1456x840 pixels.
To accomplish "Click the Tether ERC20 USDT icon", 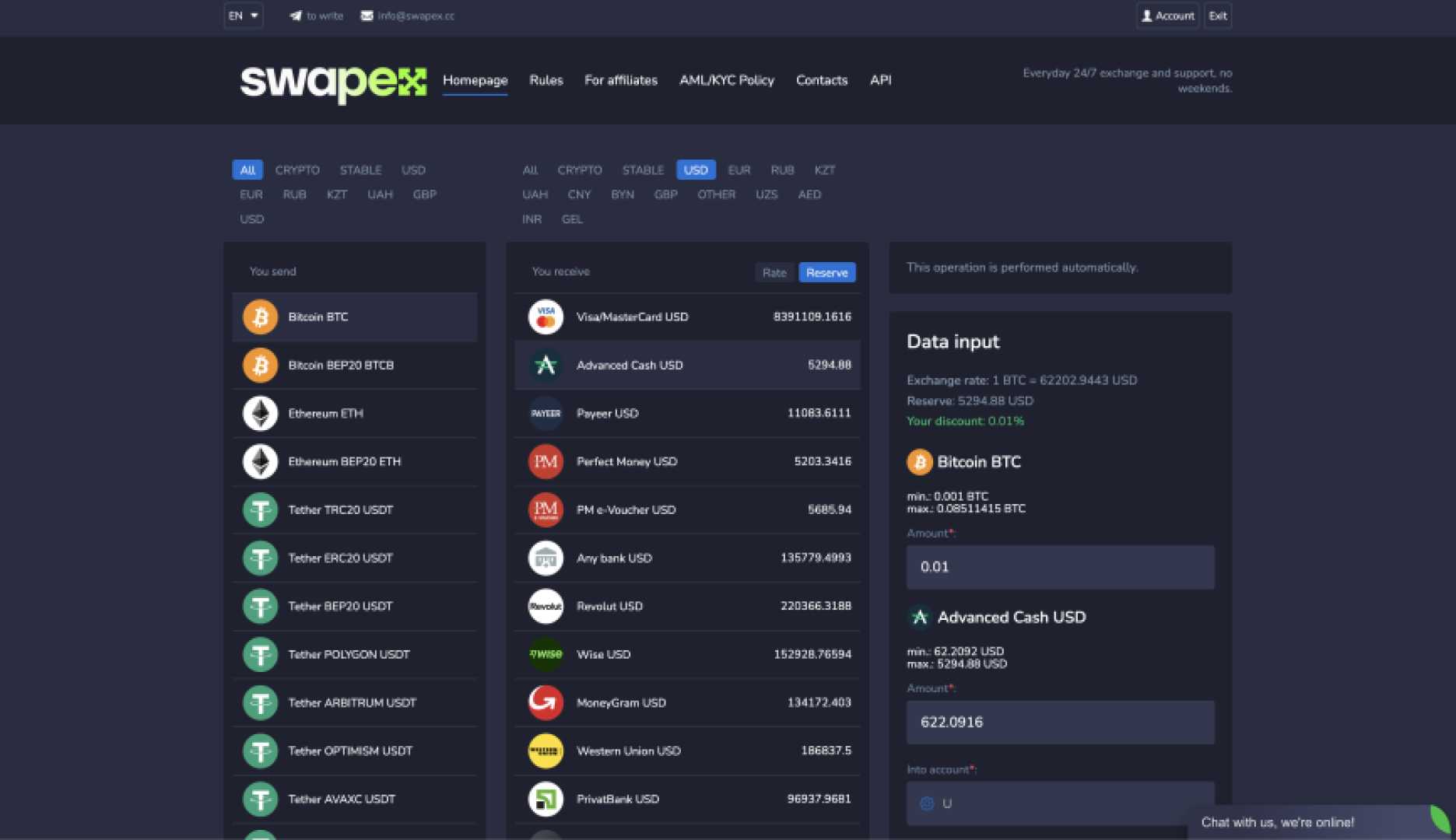I will point(260,558).
